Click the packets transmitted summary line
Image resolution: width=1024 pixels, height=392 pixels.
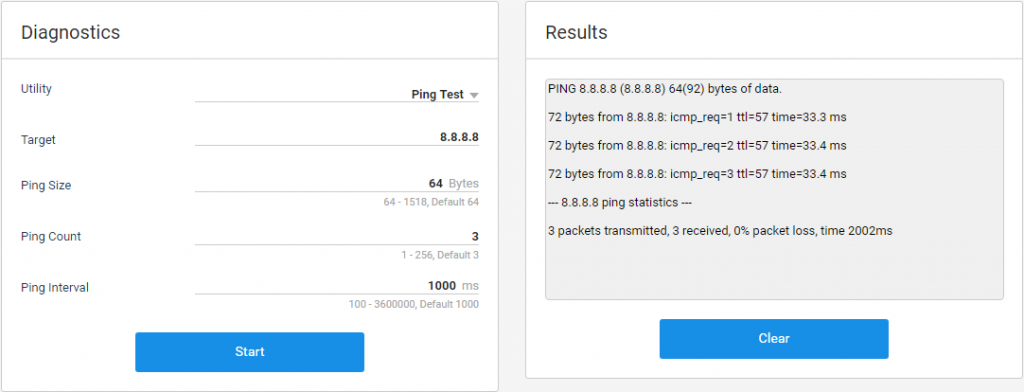[x=720, y=231]
